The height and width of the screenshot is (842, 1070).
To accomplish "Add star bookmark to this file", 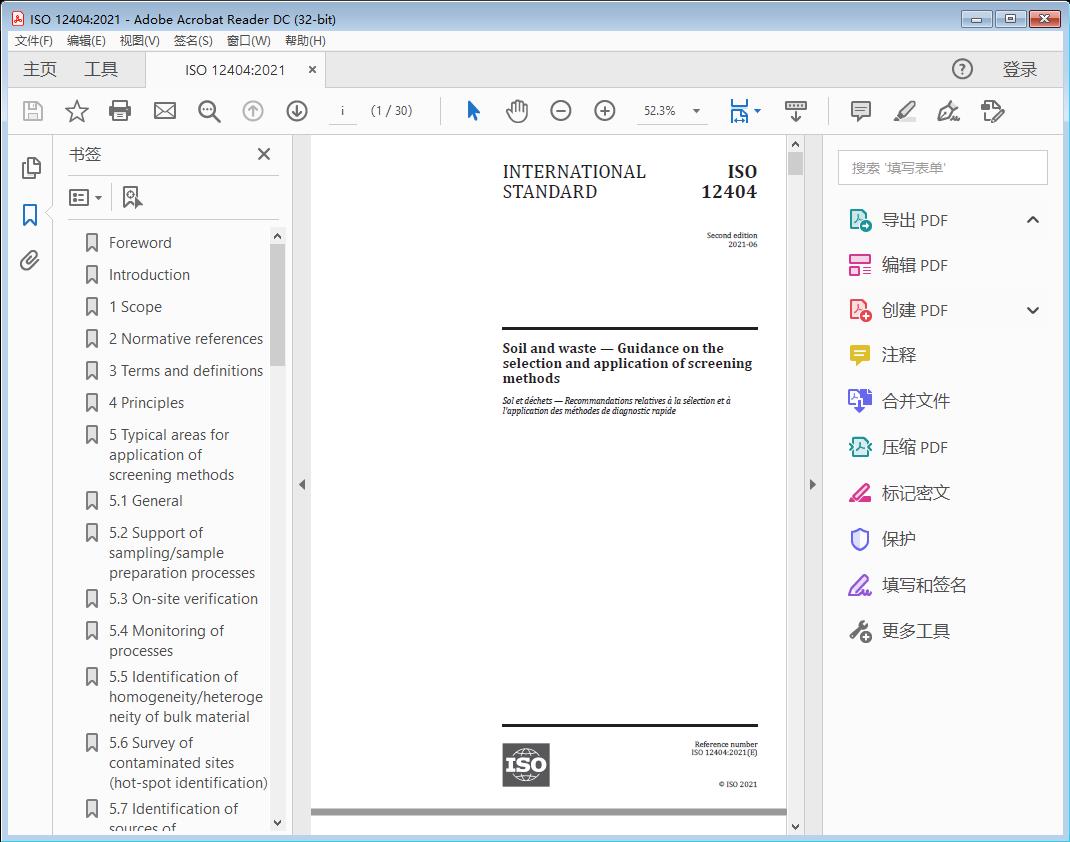I will [x=76, y=111].
